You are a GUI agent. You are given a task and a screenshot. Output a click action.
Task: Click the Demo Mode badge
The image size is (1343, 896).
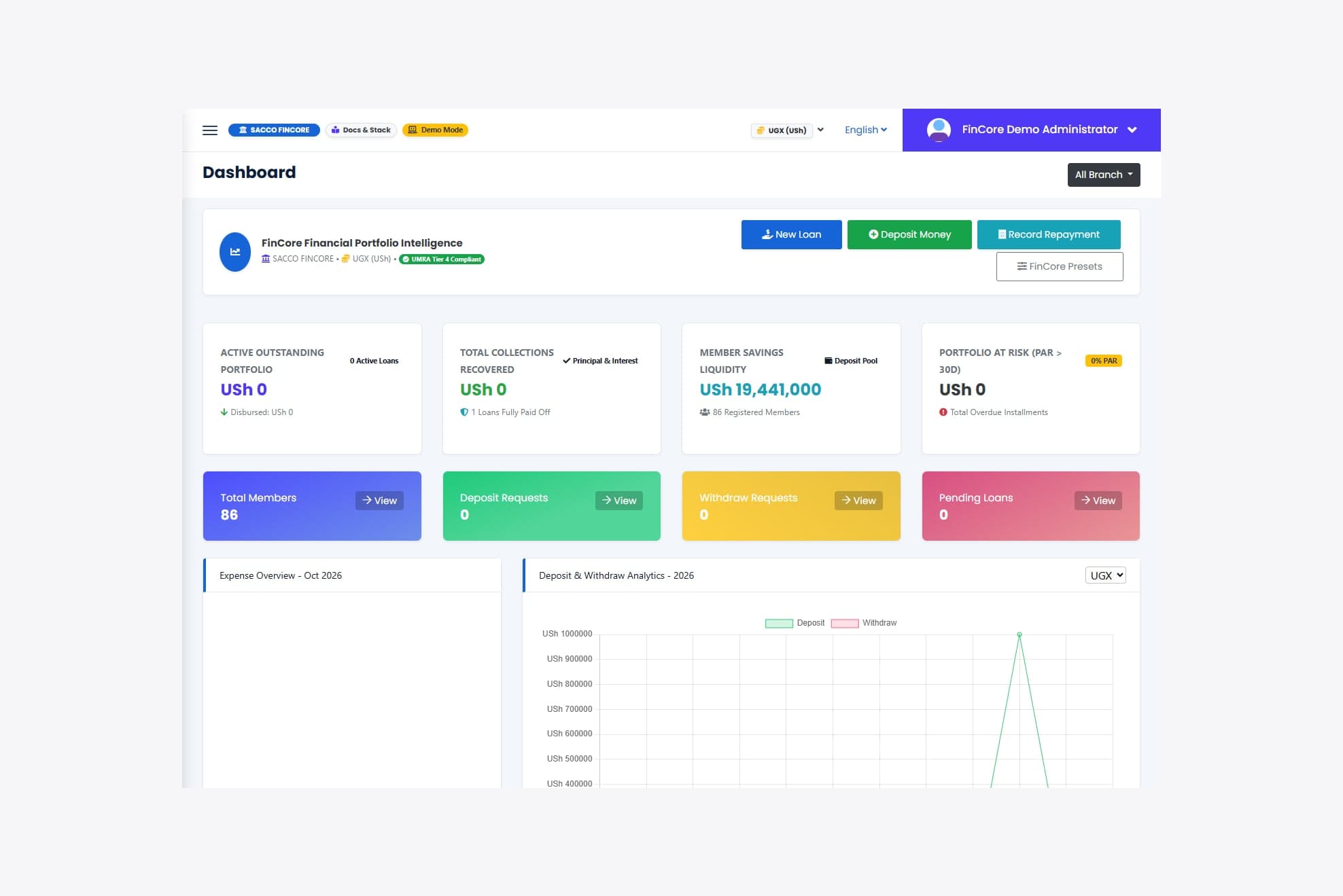[x=435, y=130]
